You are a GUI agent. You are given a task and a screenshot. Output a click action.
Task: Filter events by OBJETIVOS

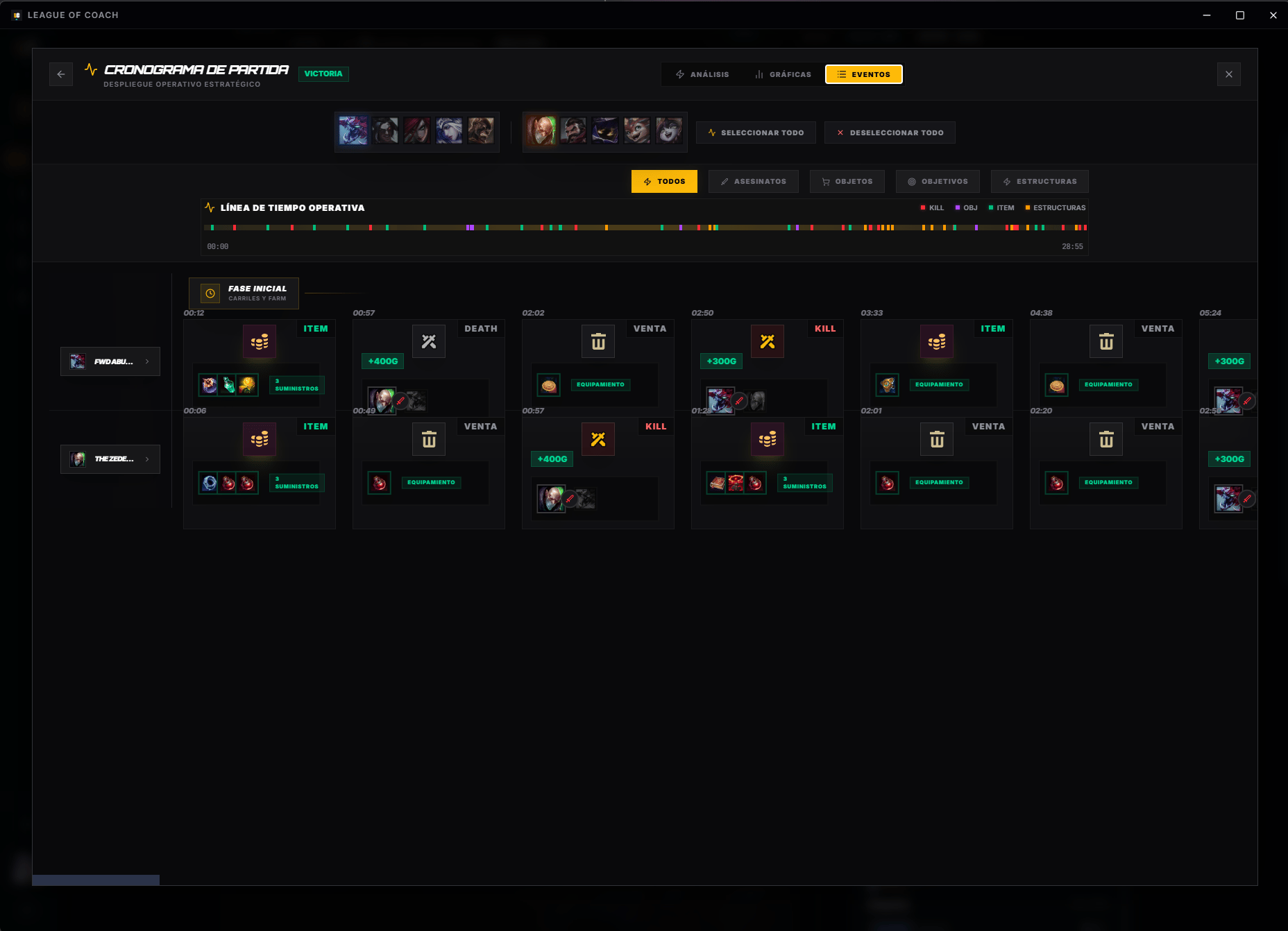pyautogui.click(x=938, y=182)
